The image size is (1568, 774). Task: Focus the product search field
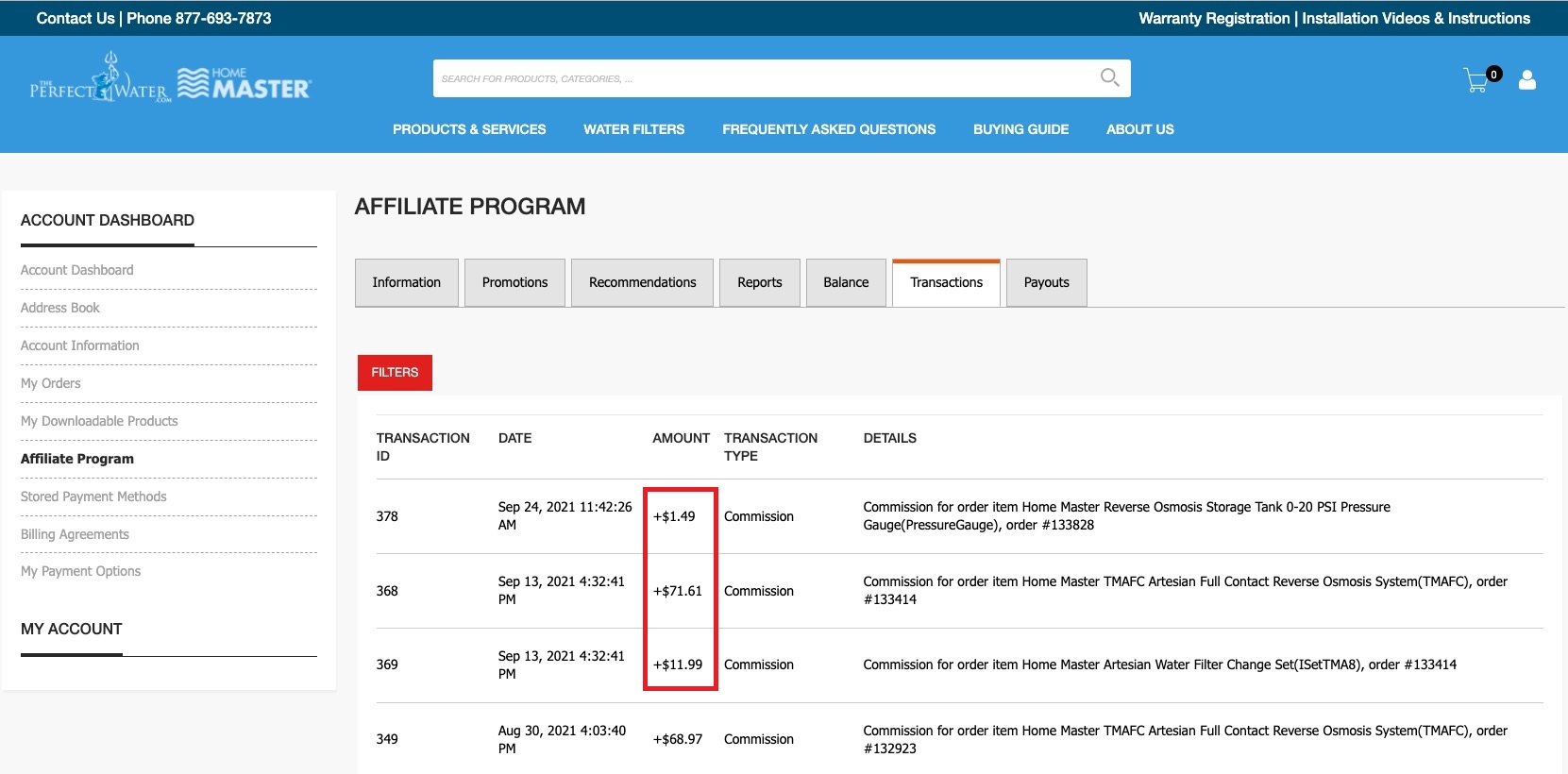coord(782,78)
